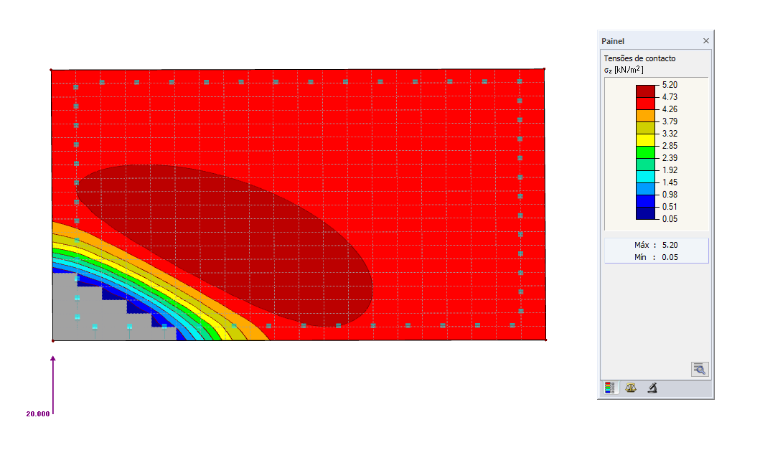Click the 5.20 value atop the color scale
The image size is (760, 450).
pos(670,85)
